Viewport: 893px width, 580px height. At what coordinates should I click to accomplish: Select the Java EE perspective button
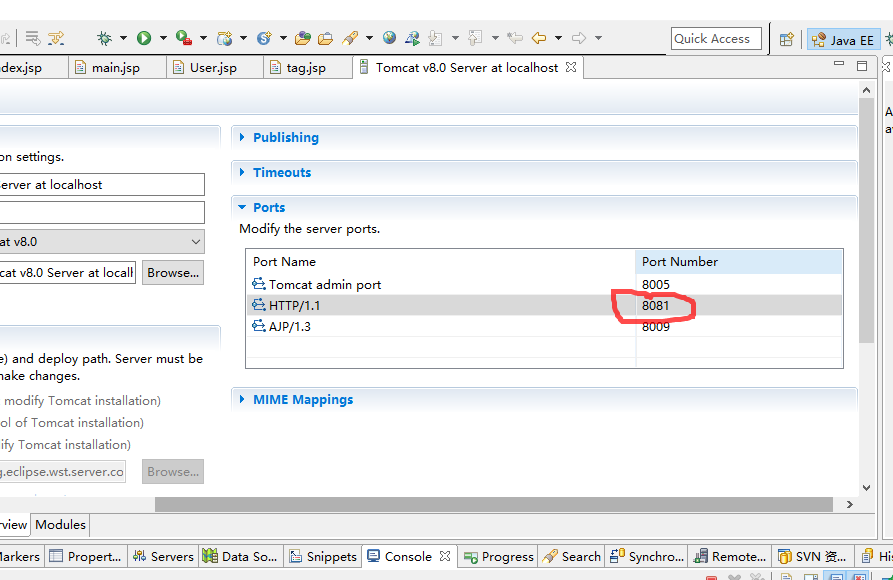coord(843,40)
